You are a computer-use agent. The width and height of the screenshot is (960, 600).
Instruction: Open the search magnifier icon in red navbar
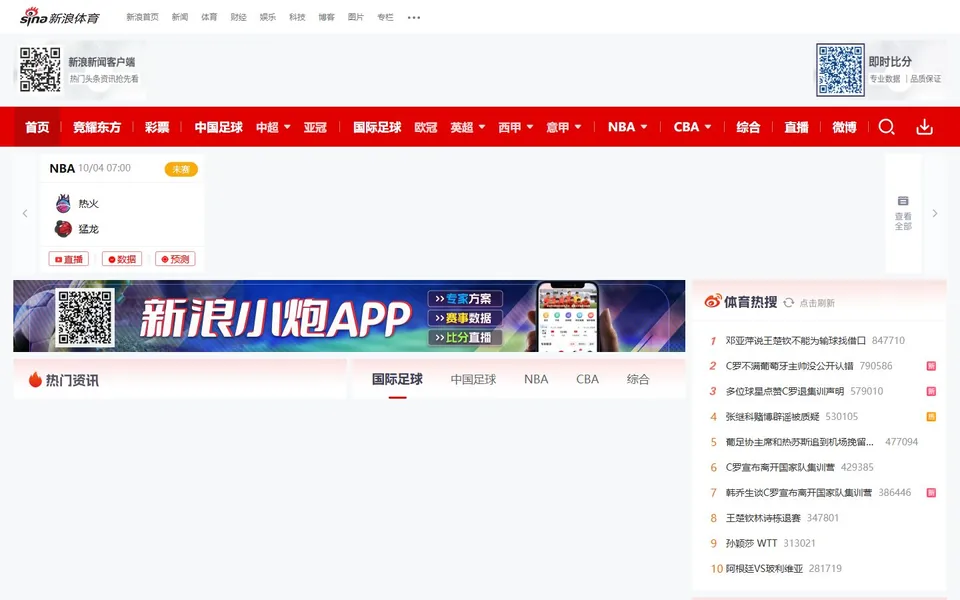coord(887,127)
